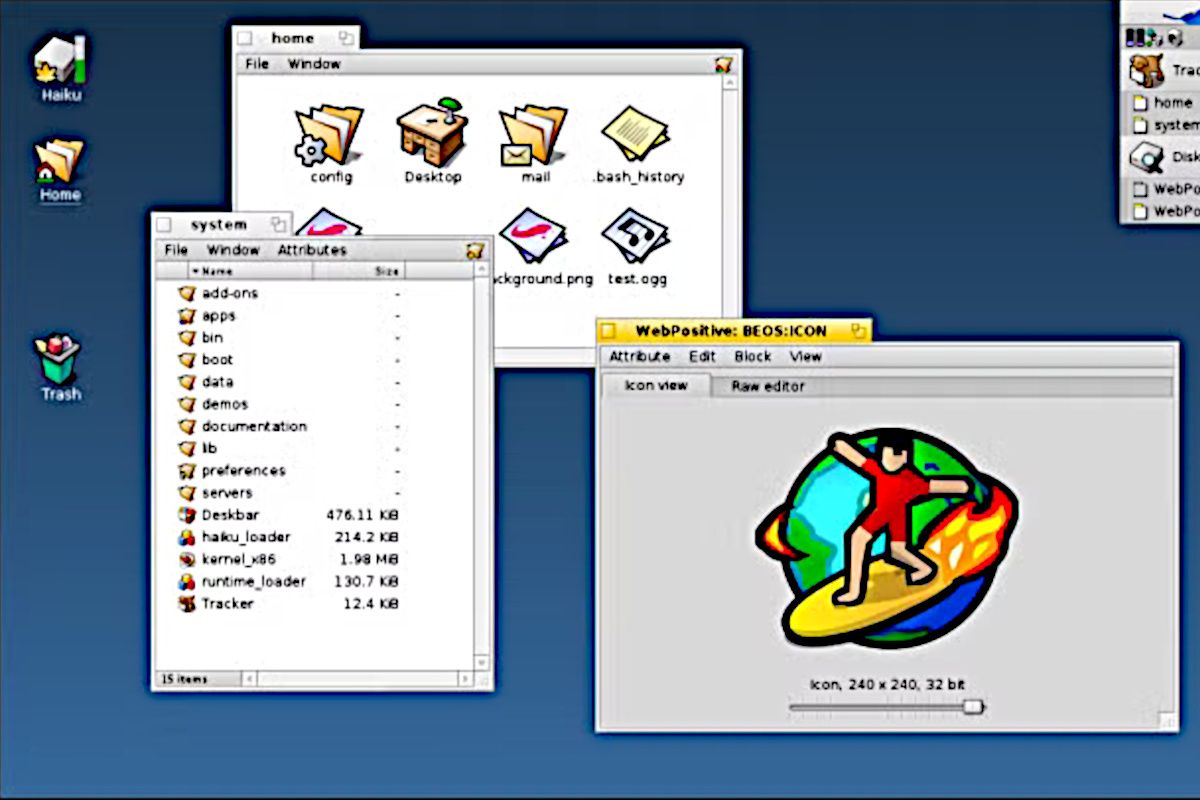Select the config folder icon in home window
The height and width of the screenshot is (800, 1200).
pos(330,135)
